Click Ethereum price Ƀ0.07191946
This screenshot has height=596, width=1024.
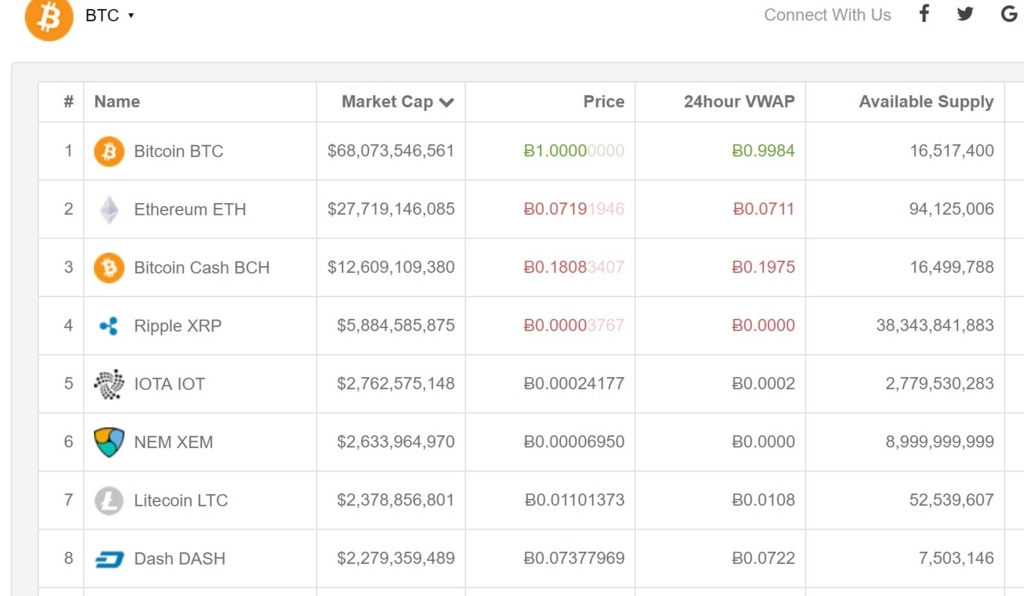pos(574,209)
